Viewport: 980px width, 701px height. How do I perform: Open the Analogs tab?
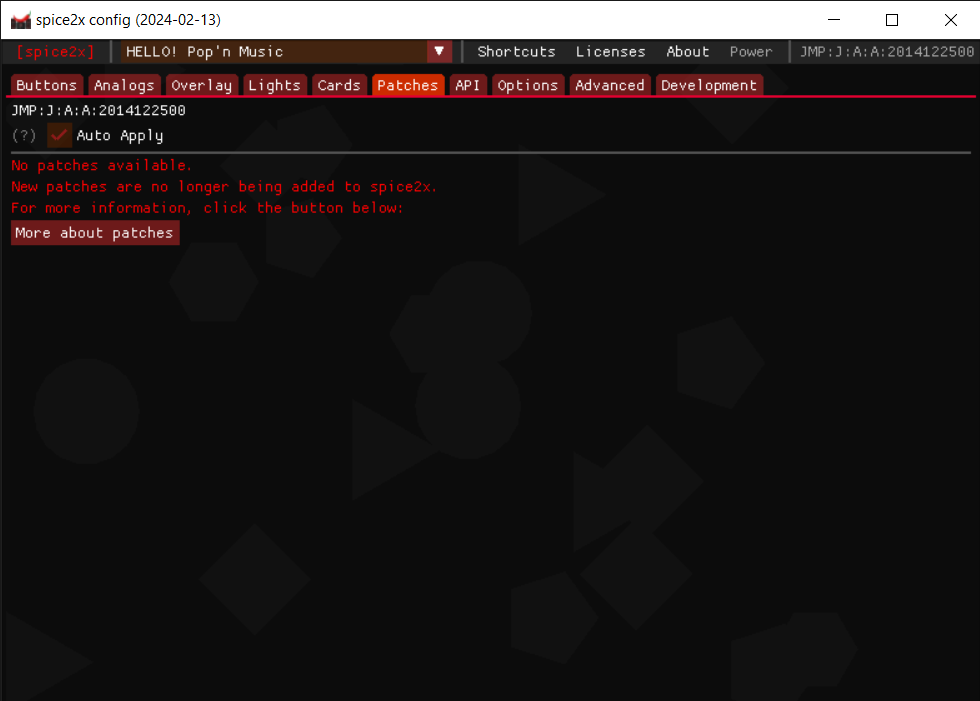[x=124, y=85]
